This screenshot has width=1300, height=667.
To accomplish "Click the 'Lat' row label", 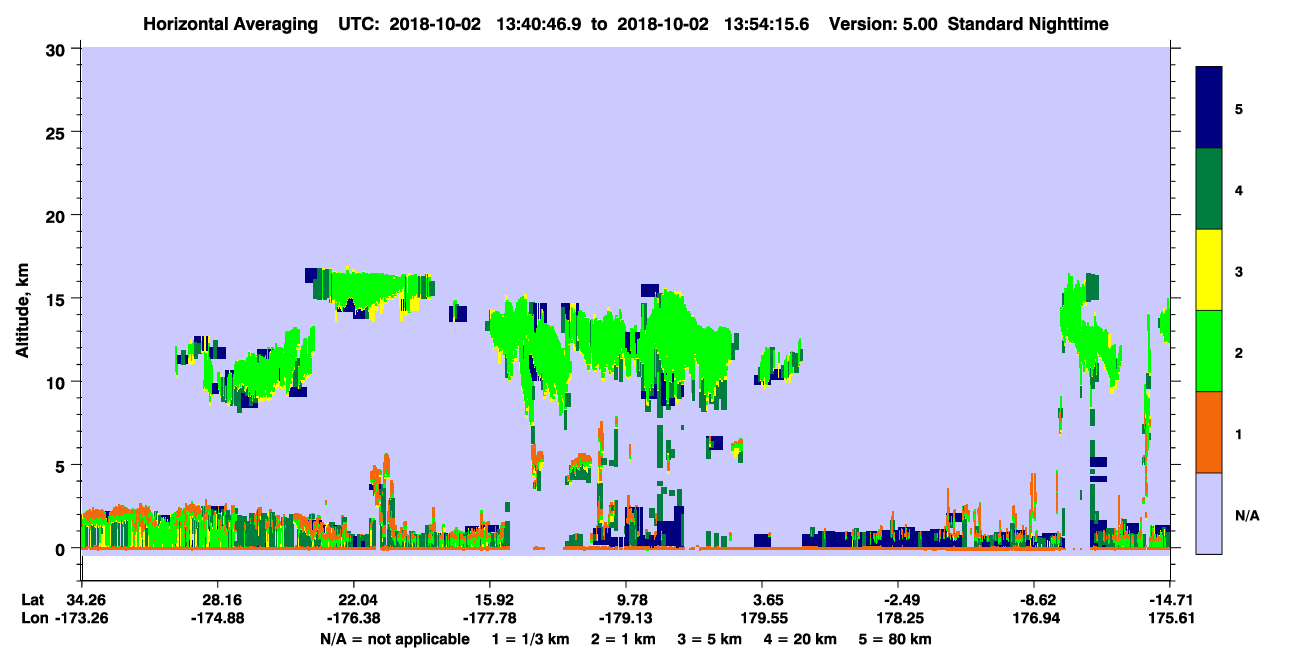I will tap(32, 600).
